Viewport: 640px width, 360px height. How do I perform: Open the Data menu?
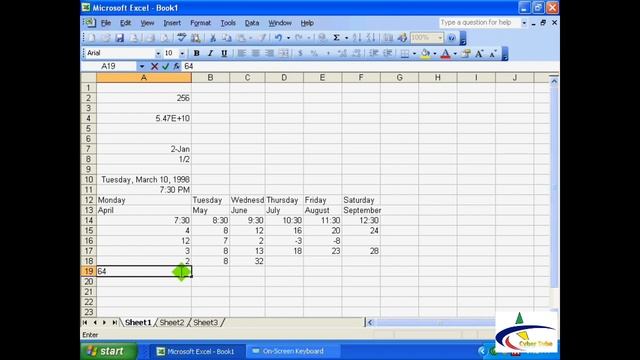click(x=252, y=23)
